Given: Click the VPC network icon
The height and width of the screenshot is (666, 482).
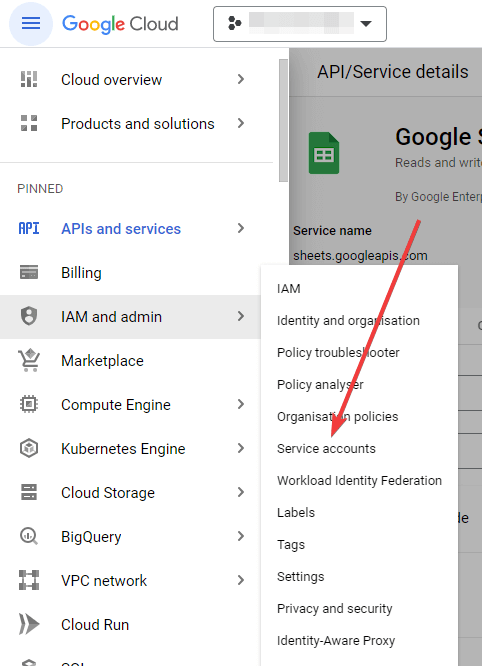Looking at the screenshot, I should point(29,580).
